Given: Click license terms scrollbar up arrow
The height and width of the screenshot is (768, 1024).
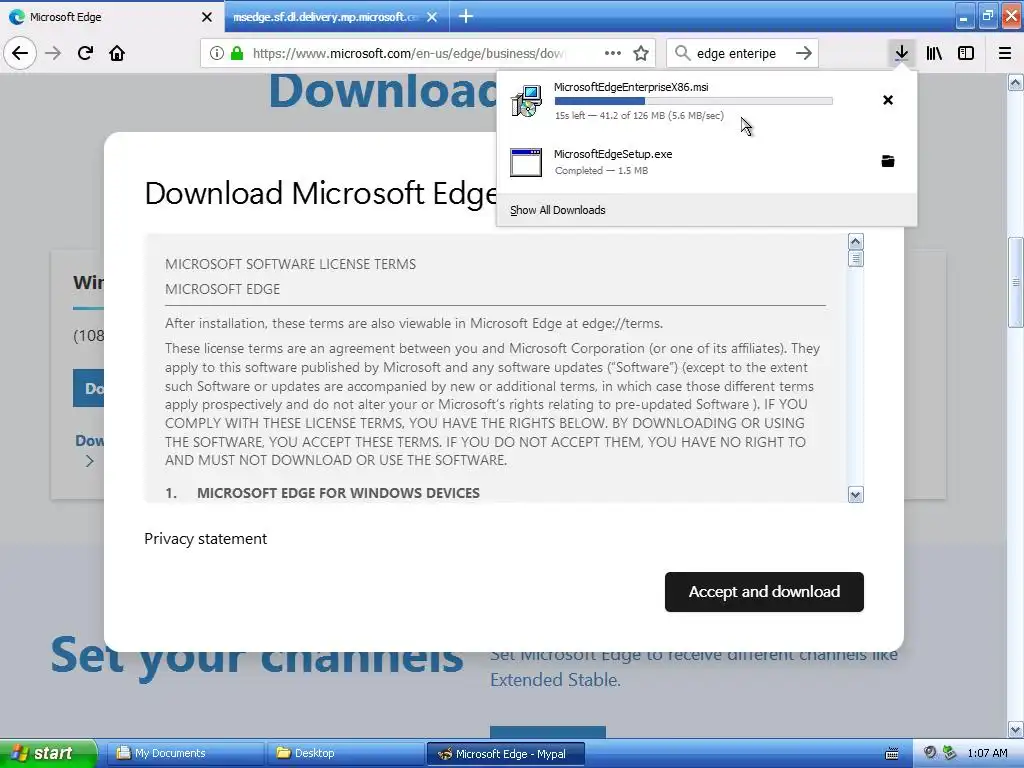Looking at the screenshot, I should pyautogui.click(x=856, y=242).
